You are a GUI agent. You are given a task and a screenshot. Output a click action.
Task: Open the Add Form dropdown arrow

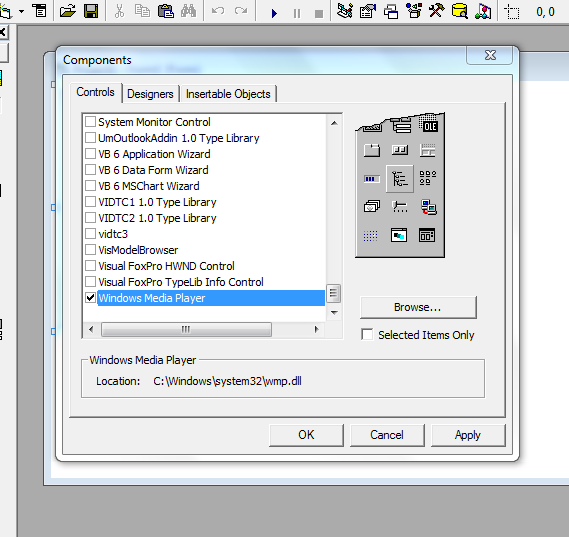point(21,12)
